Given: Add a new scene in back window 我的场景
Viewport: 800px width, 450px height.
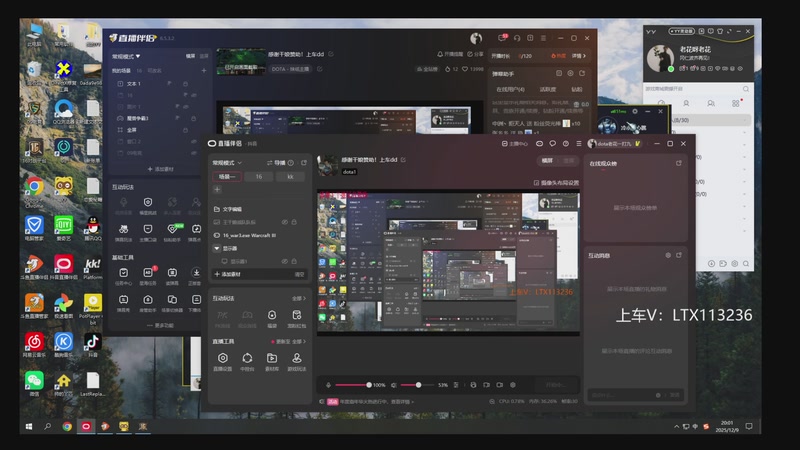Looking at the screenshot, I should 204,70.
